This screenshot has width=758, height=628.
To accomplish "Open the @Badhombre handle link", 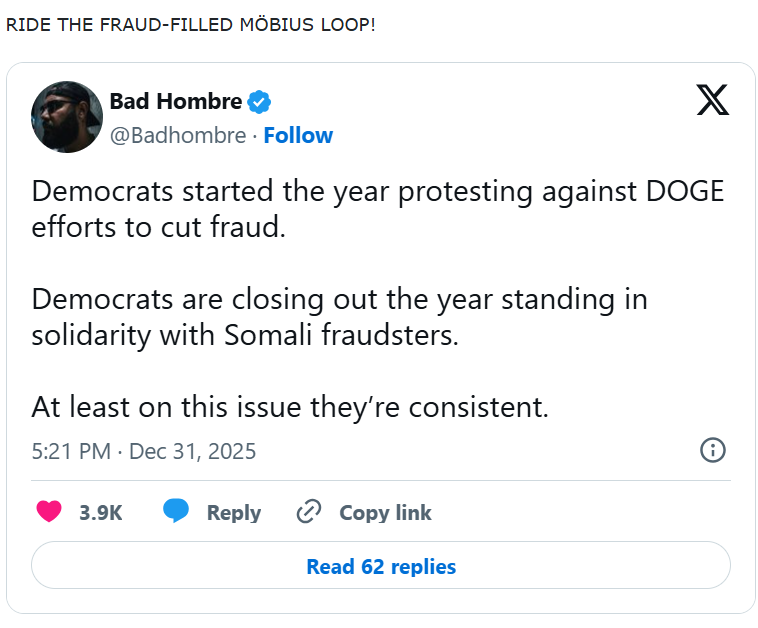I will click(x=177, y=135).
